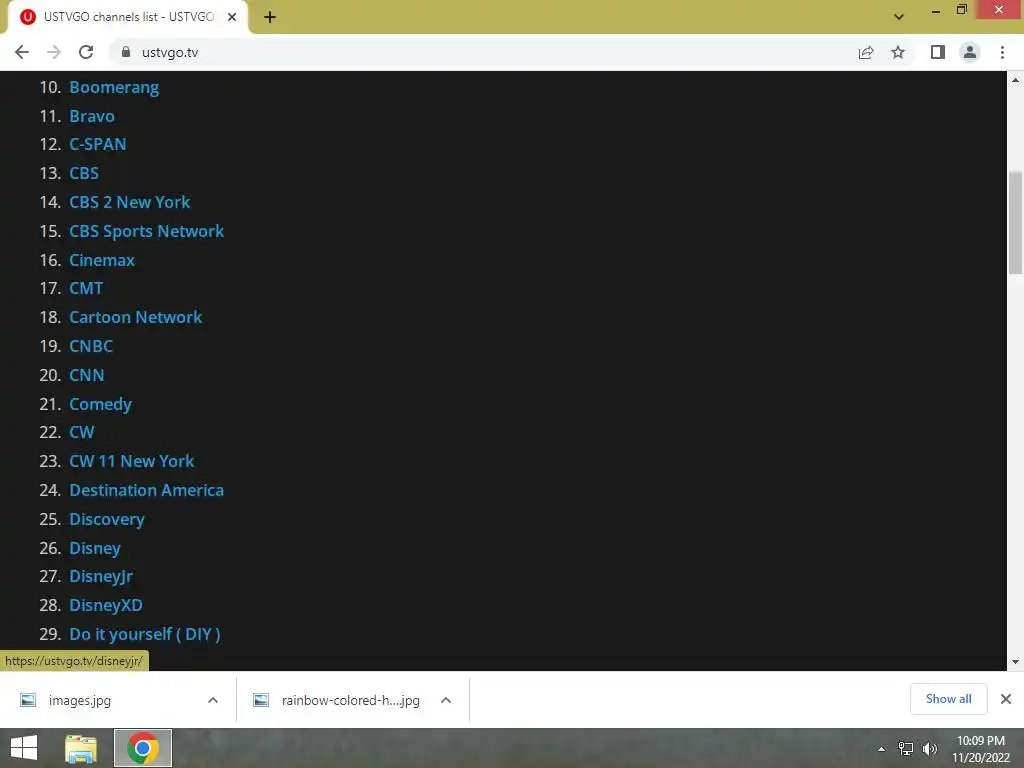Click the forward navigation arrow
This screenshot has height=768, width=1024.
(x=54, y=52)
